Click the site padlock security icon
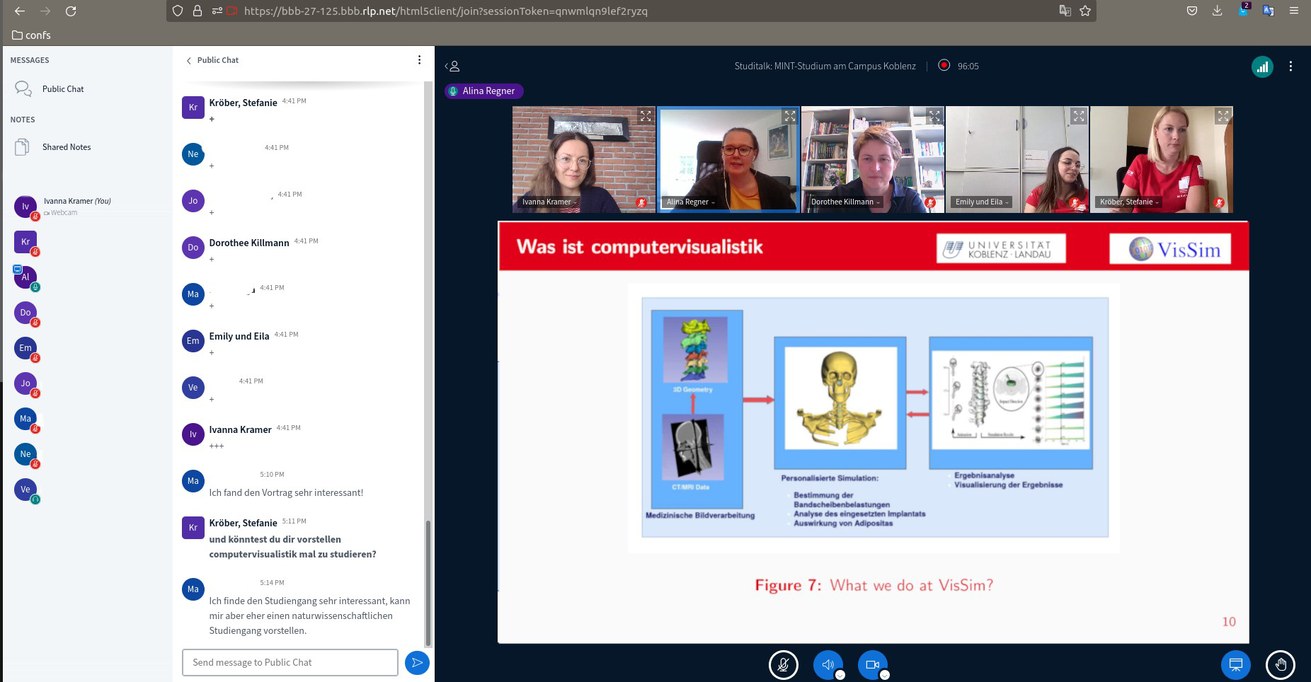The width and height of the screenshot is (1311, 682). (196, 11)
